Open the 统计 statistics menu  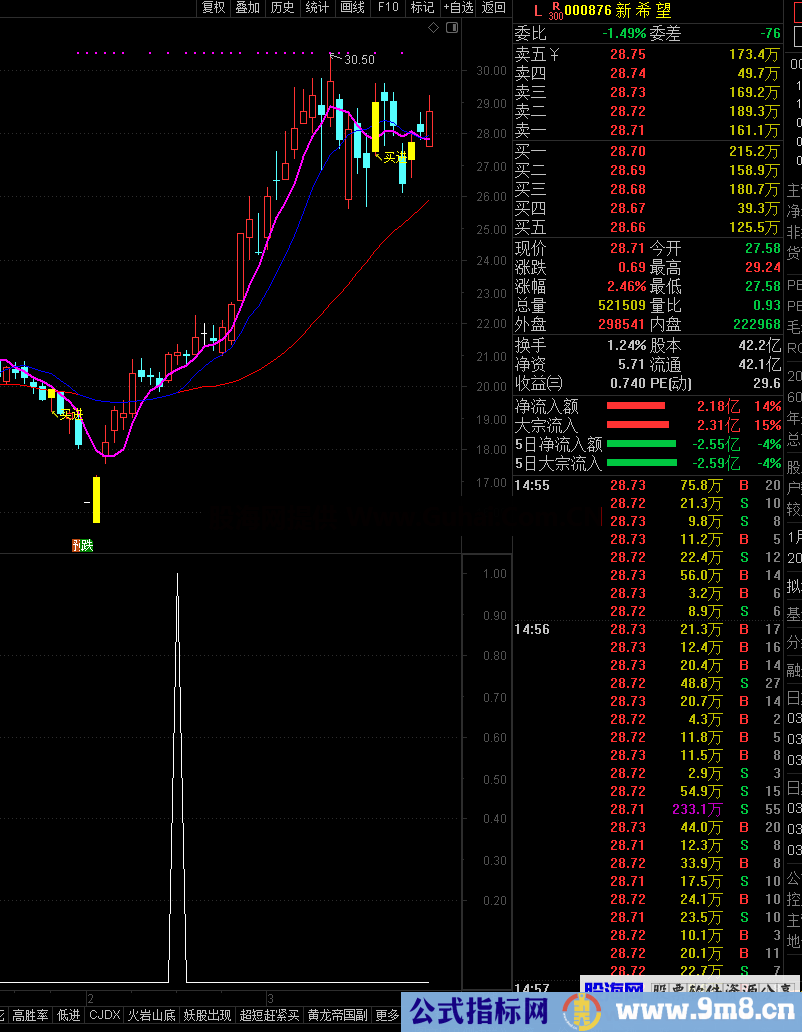(x=317, y=8)
